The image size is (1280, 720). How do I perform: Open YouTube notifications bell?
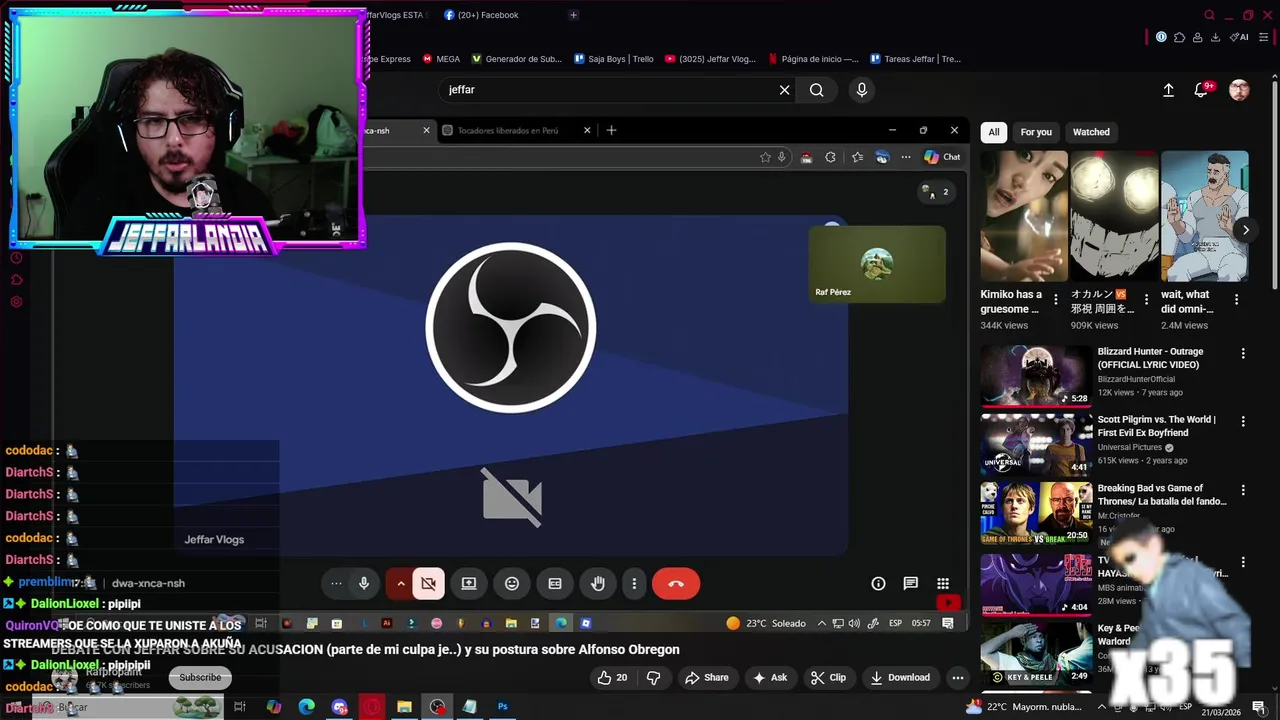tap(1201, 90)
